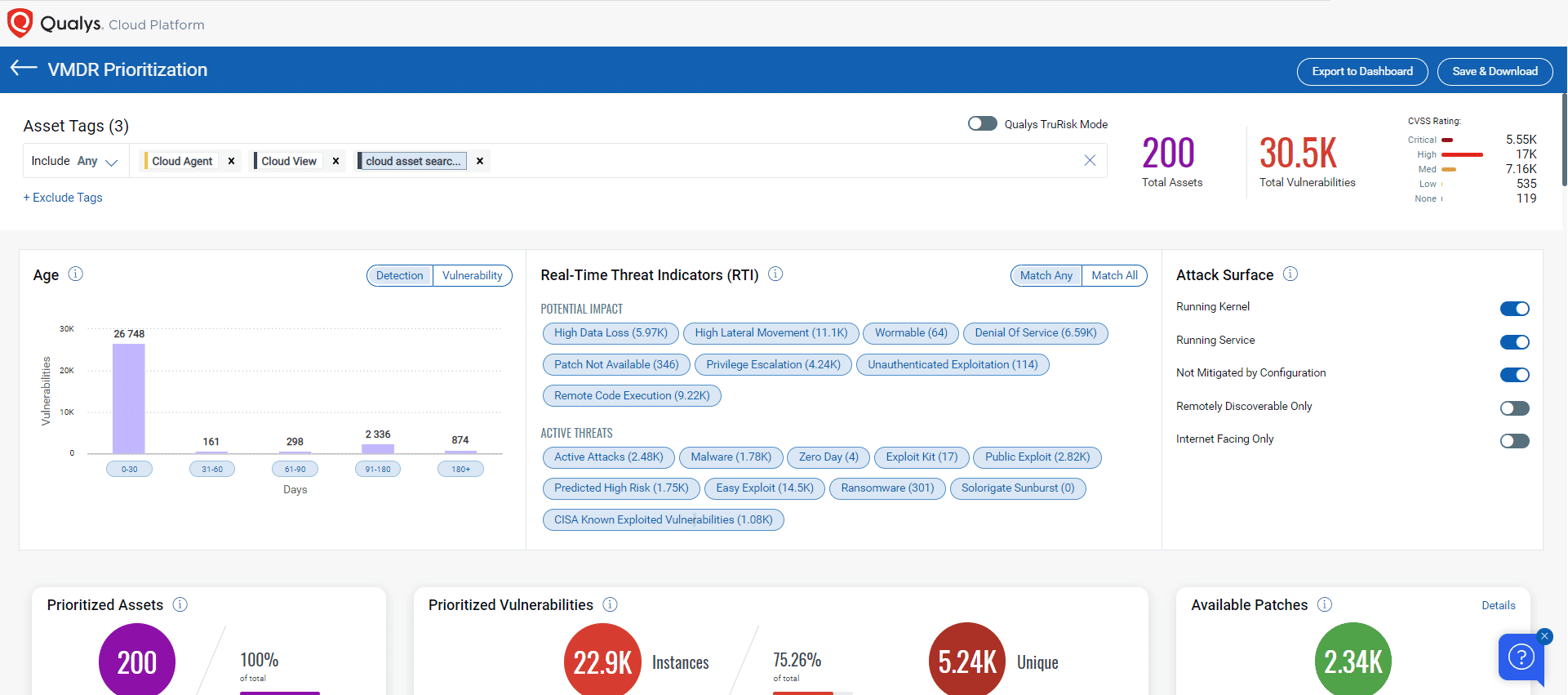Remove the Cloud Agent tag

click(232, 161)
